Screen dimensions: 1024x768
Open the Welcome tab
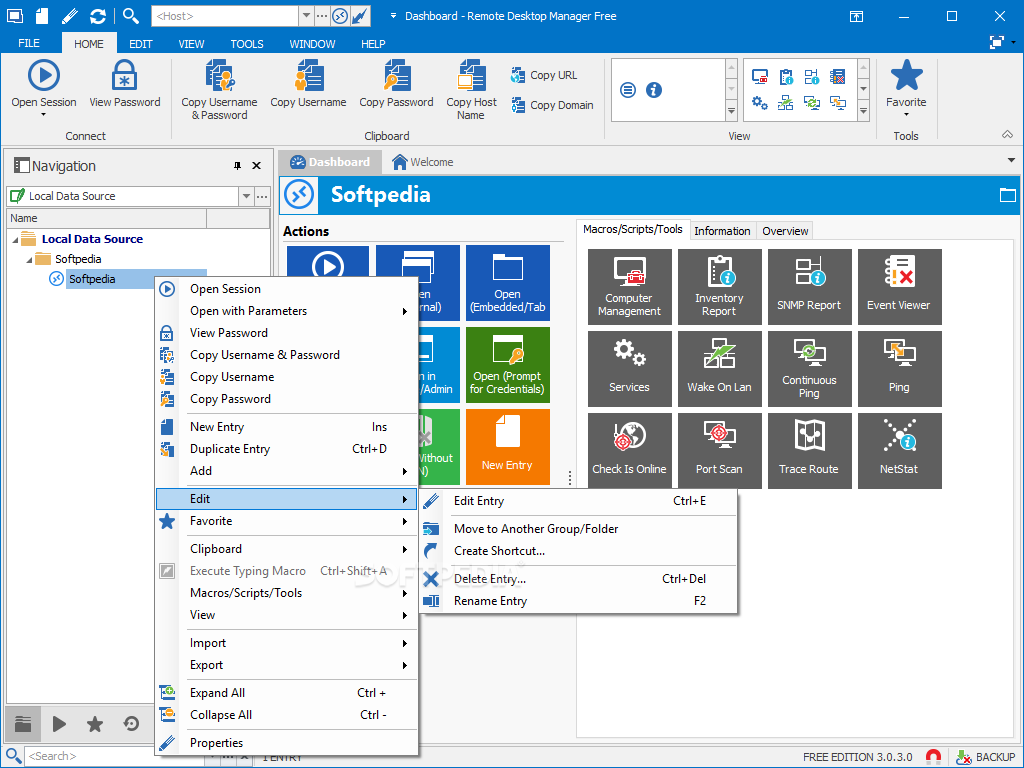pyautogui.click(x=422, y=162)
